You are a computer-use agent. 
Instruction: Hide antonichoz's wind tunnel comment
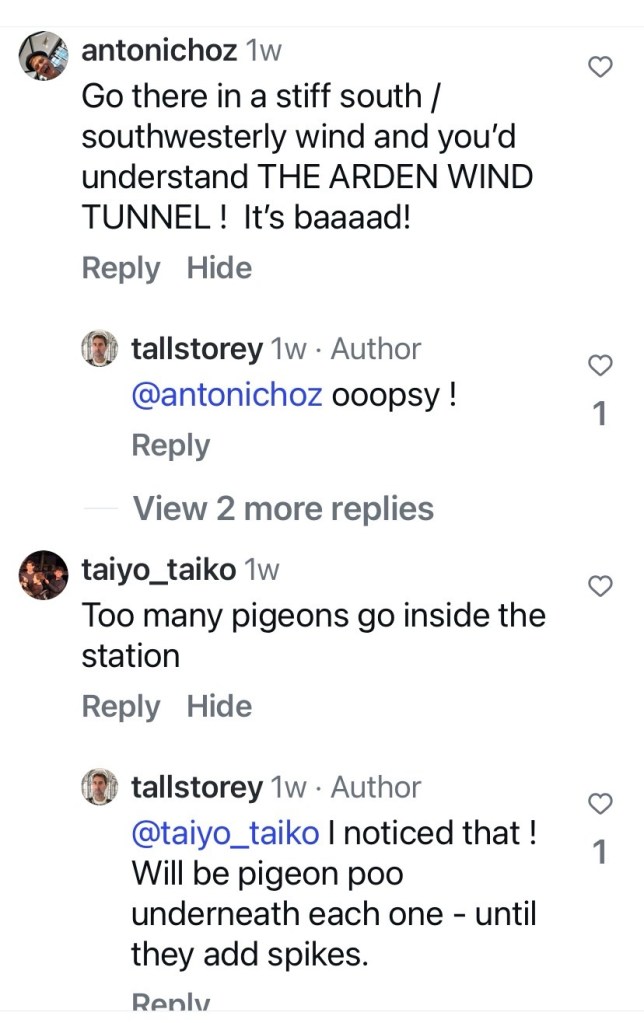click(219, 268)
